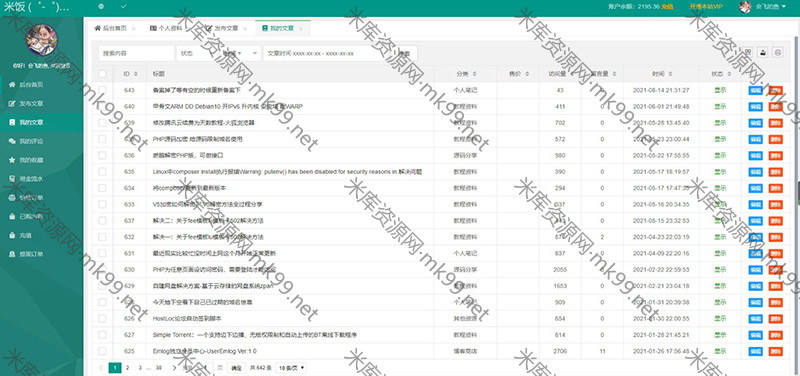This screenshot has width=800, height=376.
Task: Check the box for article ID 631
Action: coord(103,253)
